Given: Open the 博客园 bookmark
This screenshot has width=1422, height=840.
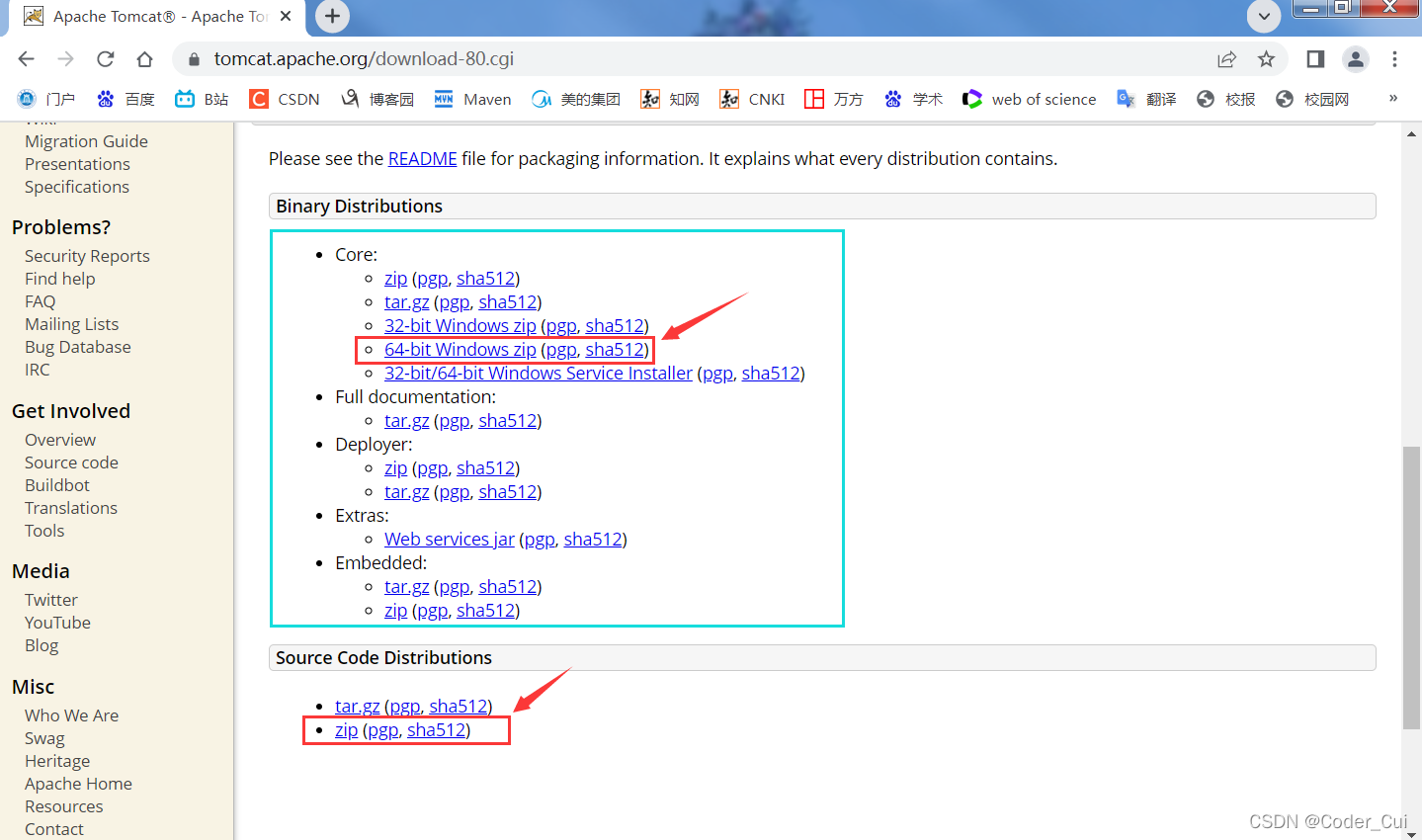Looking at the screenshot, I should [377, 99].
